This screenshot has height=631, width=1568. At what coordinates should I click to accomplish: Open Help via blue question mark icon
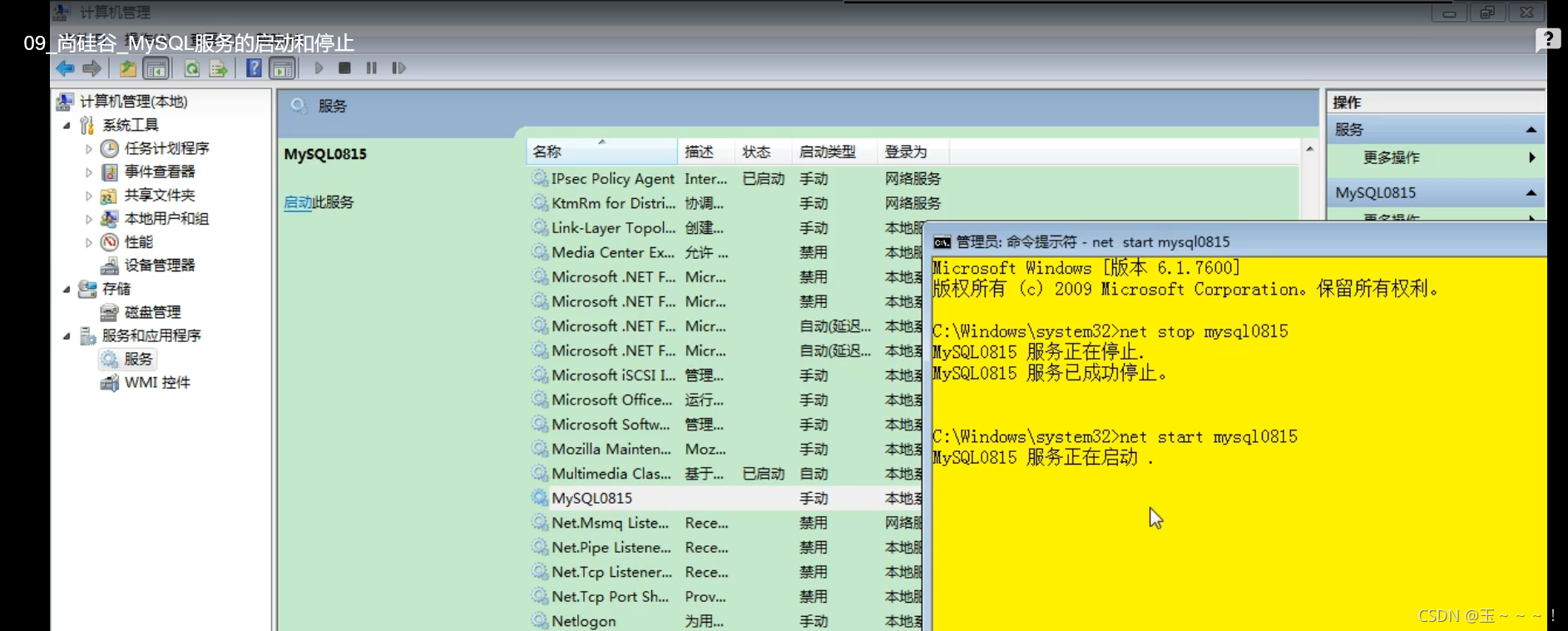coord(255,68)
